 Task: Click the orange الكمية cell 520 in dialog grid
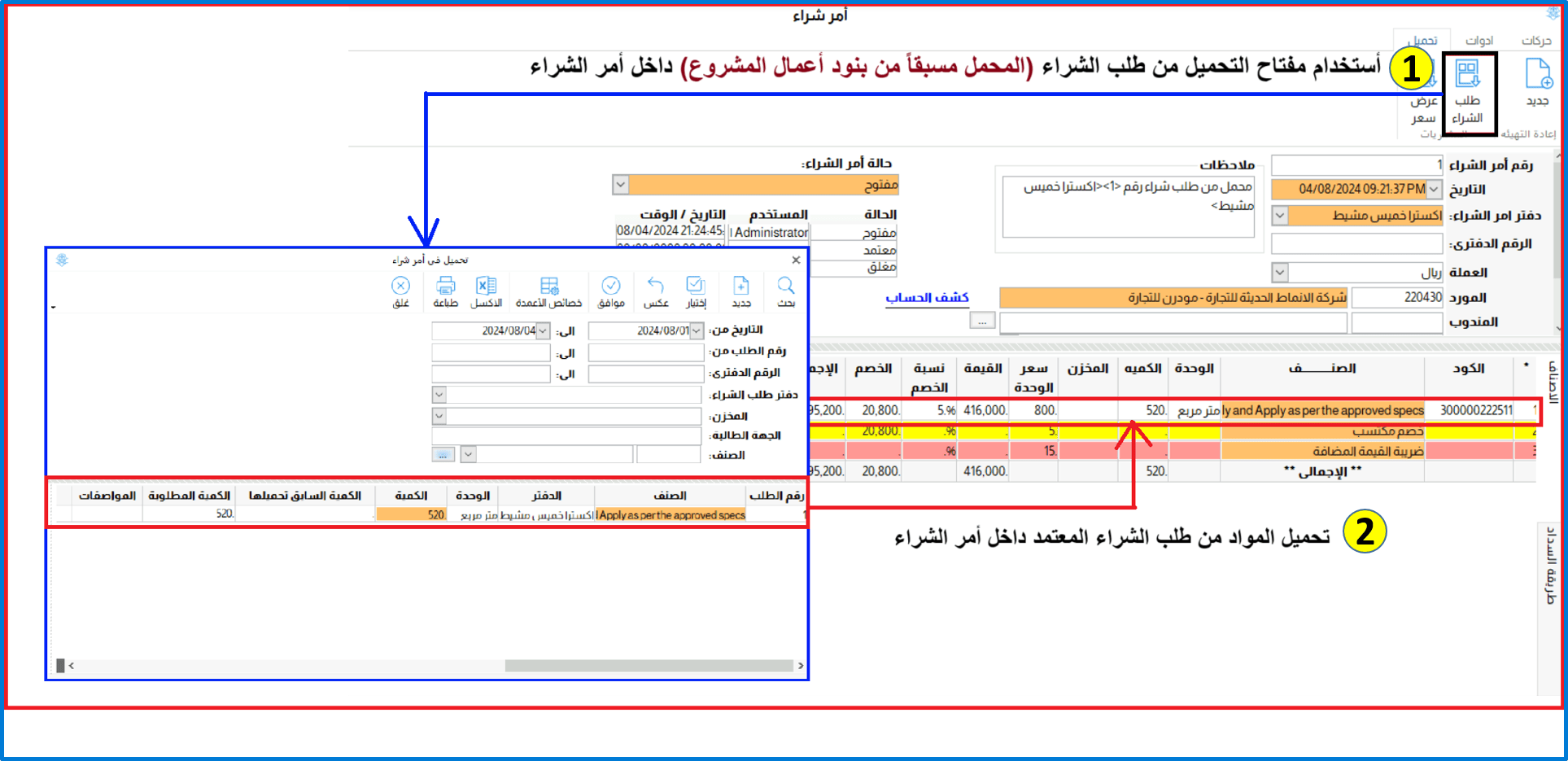click(x=412, y=514)
